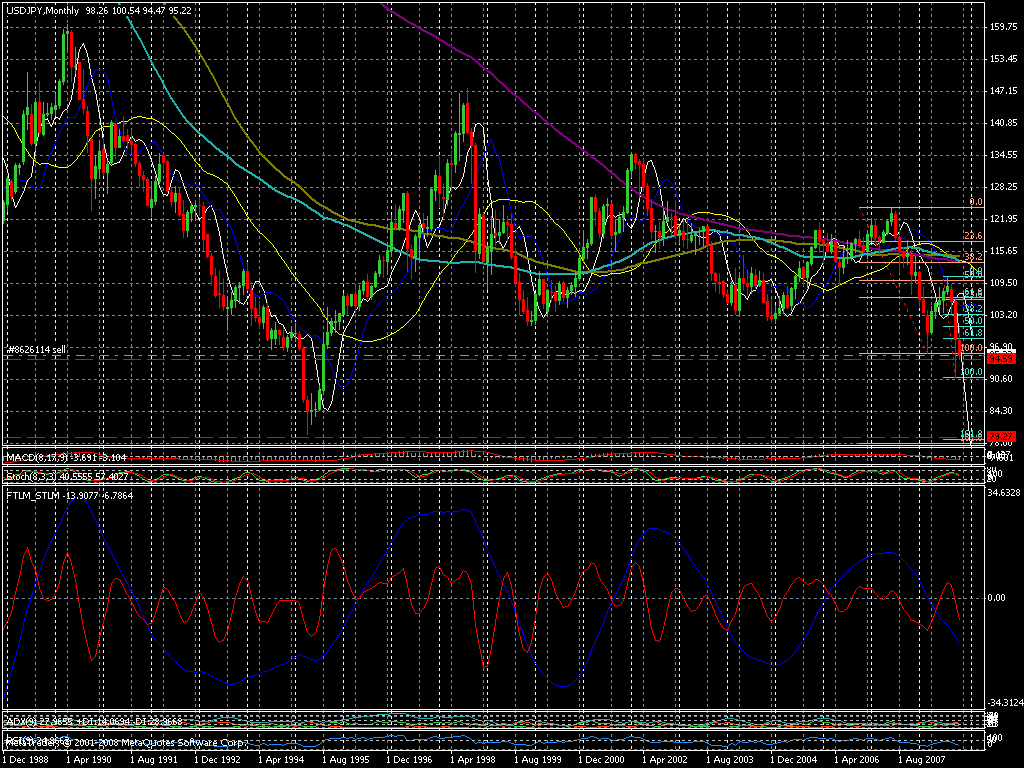Screen dimensions: 1024x768
Task: Click the 1 Apr 2002 date label
Action: [665, 760]
